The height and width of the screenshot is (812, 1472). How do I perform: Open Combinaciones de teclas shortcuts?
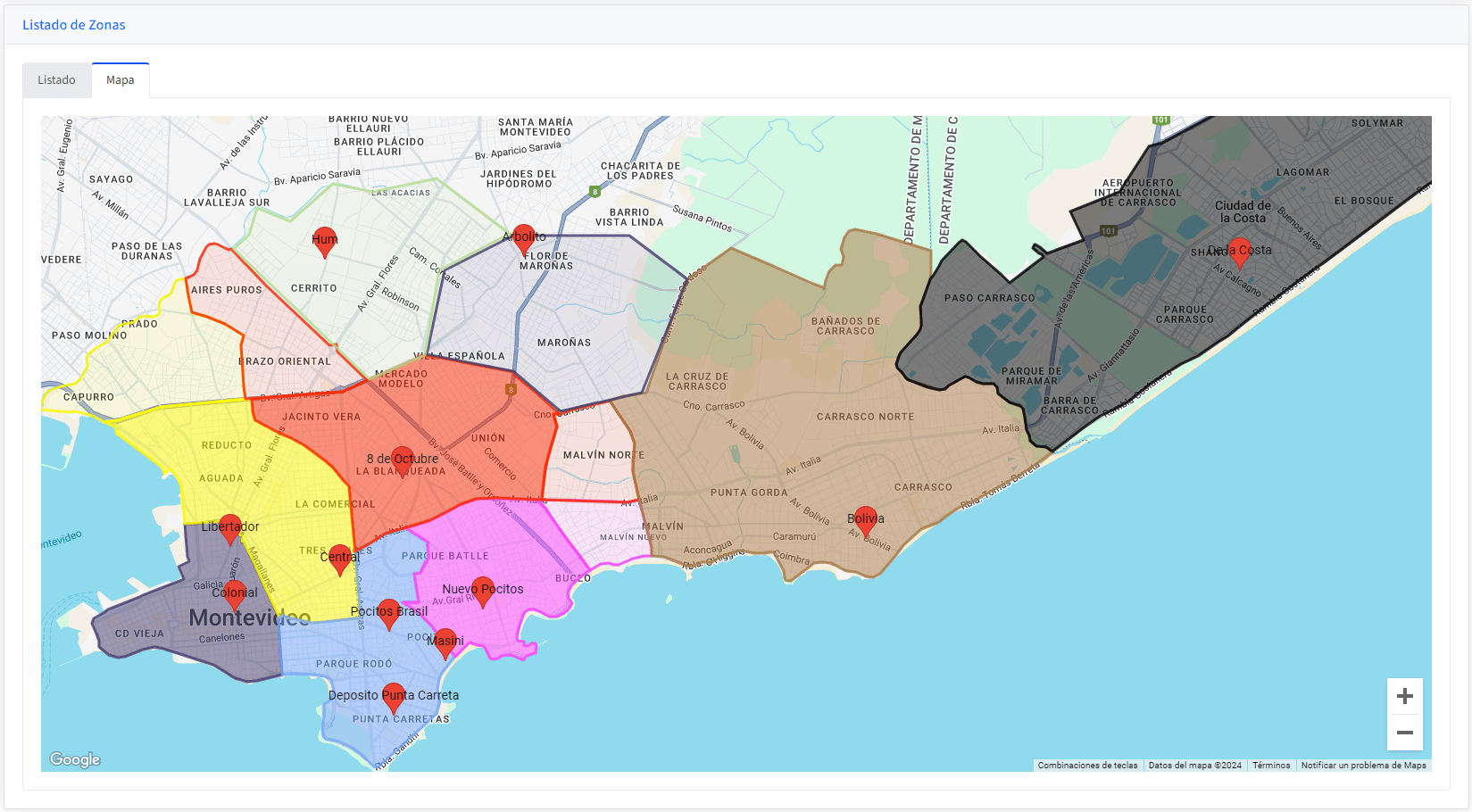(1087, 766)
